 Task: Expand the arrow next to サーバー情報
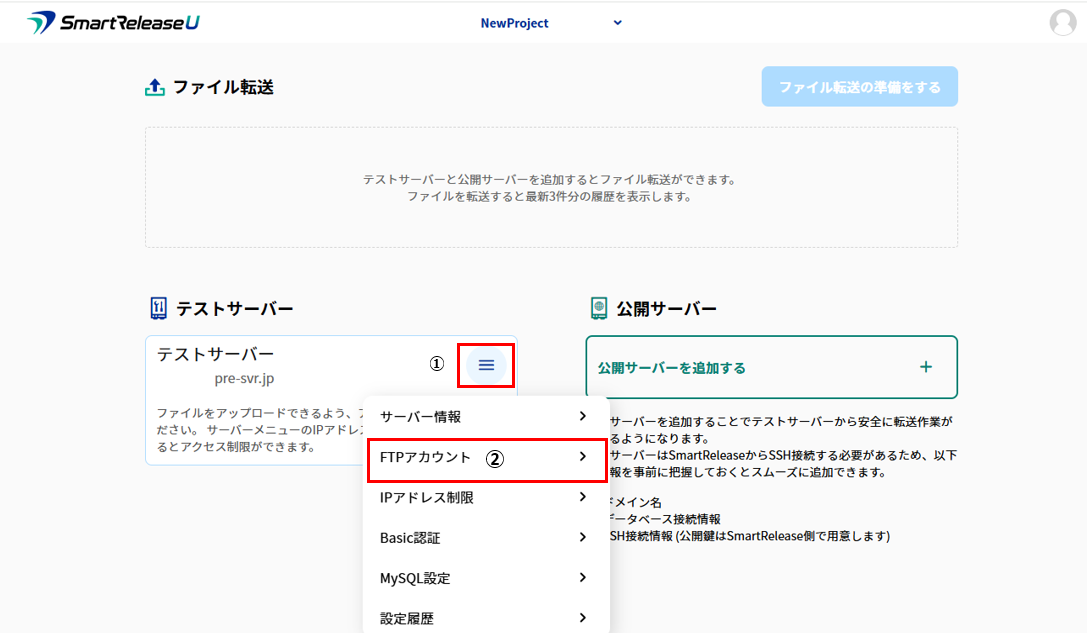click(583, 416)
